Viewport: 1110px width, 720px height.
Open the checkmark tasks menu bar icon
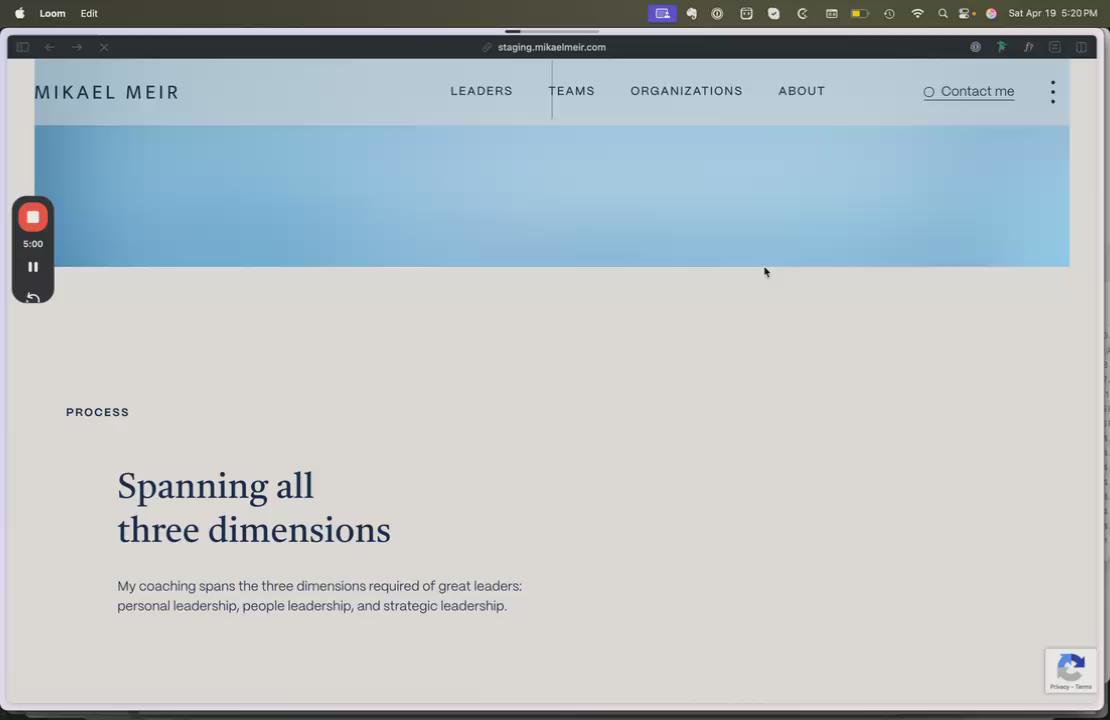[x=774, y=13]
